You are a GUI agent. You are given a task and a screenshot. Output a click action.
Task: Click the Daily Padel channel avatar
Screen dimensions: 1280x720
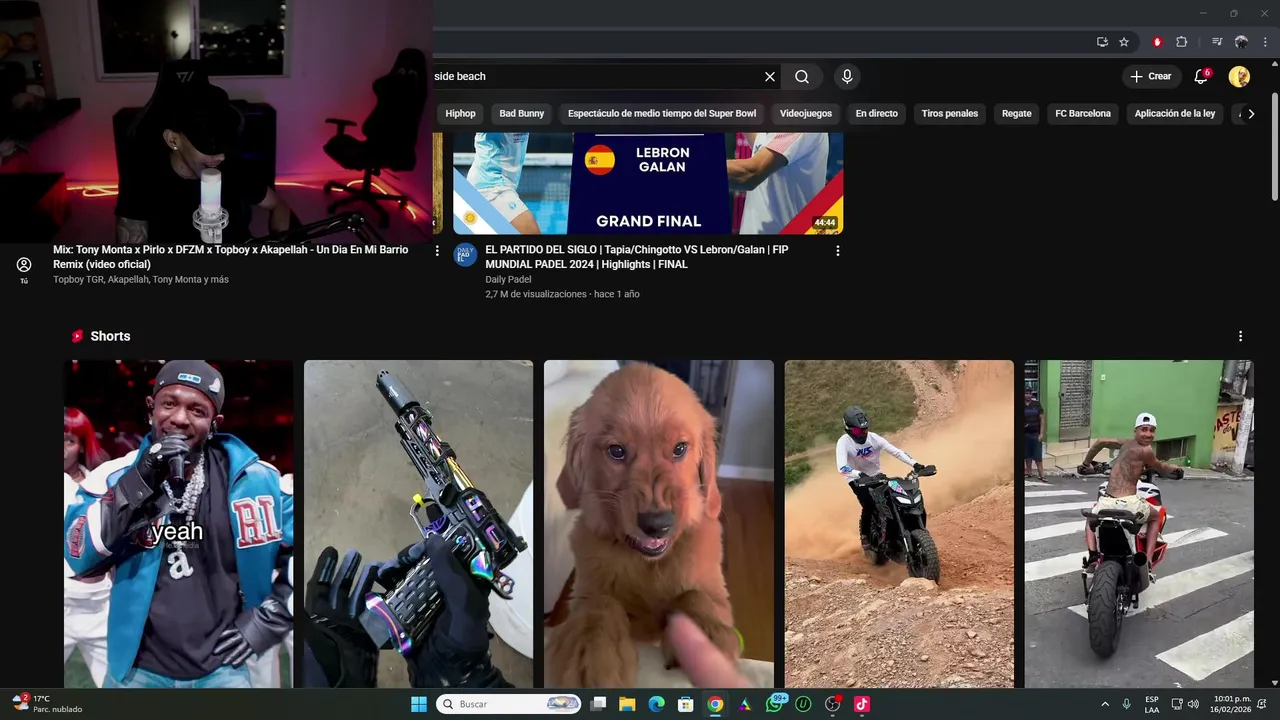click(465, 254)
